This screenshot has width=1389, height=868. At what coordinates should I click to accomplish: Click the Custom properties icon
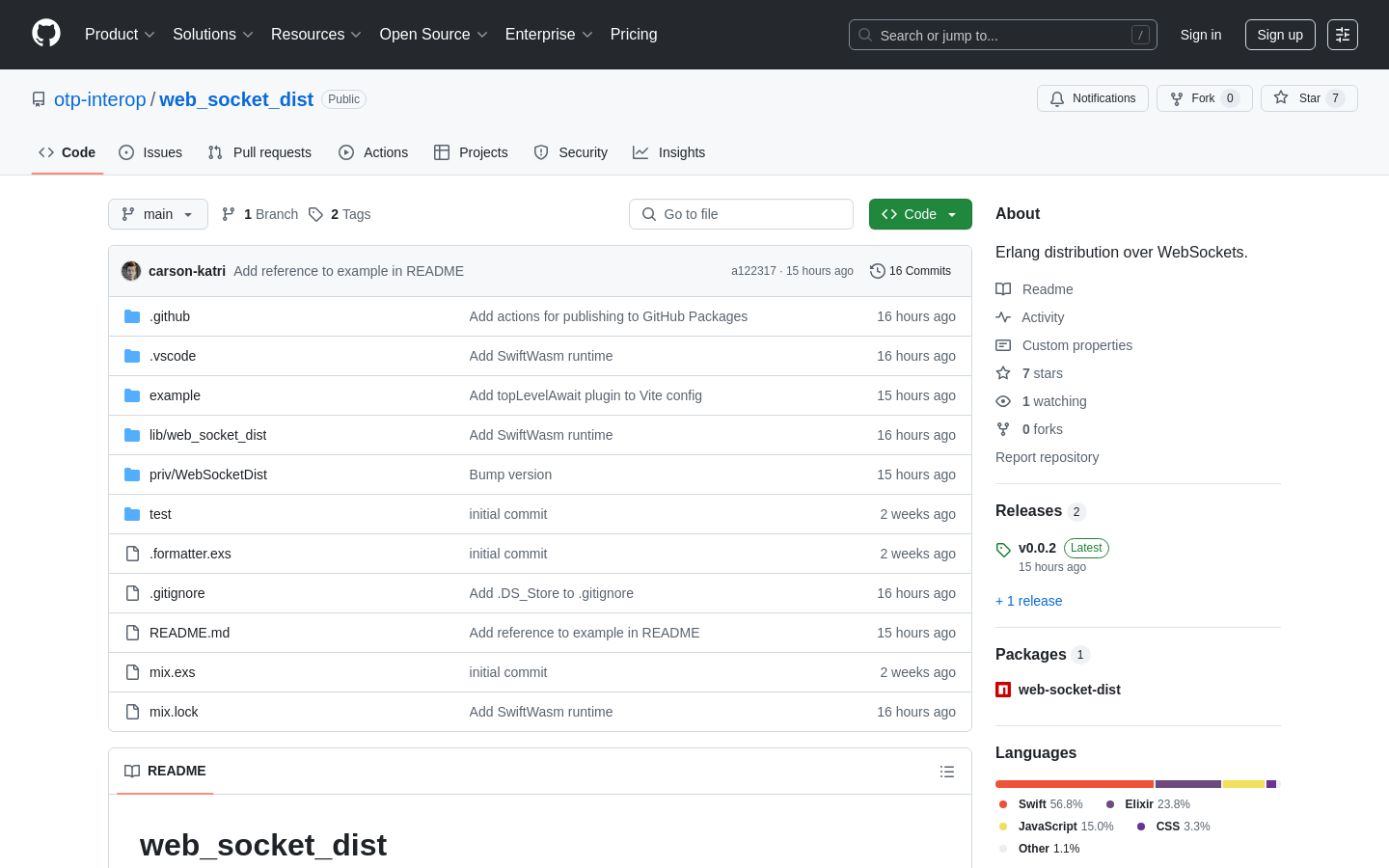coord(1003,345)
